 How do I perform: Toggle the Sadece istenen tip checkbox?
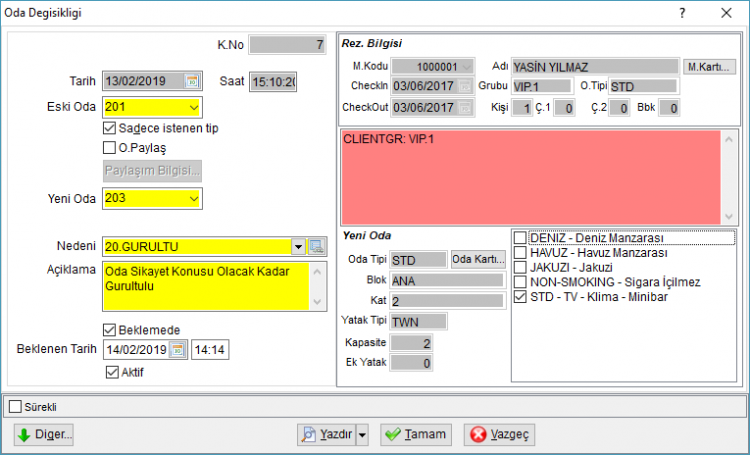pyautogui.click(x=109, y=128)
